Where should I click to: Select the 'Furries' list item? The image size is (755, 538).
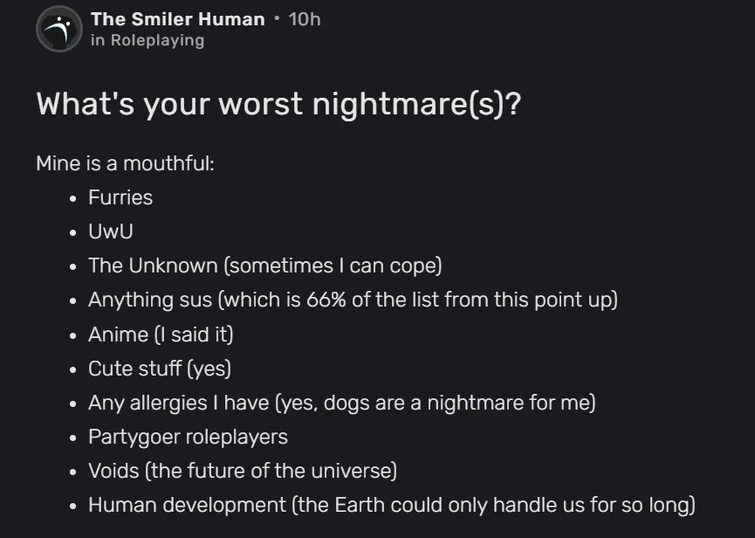120,198
